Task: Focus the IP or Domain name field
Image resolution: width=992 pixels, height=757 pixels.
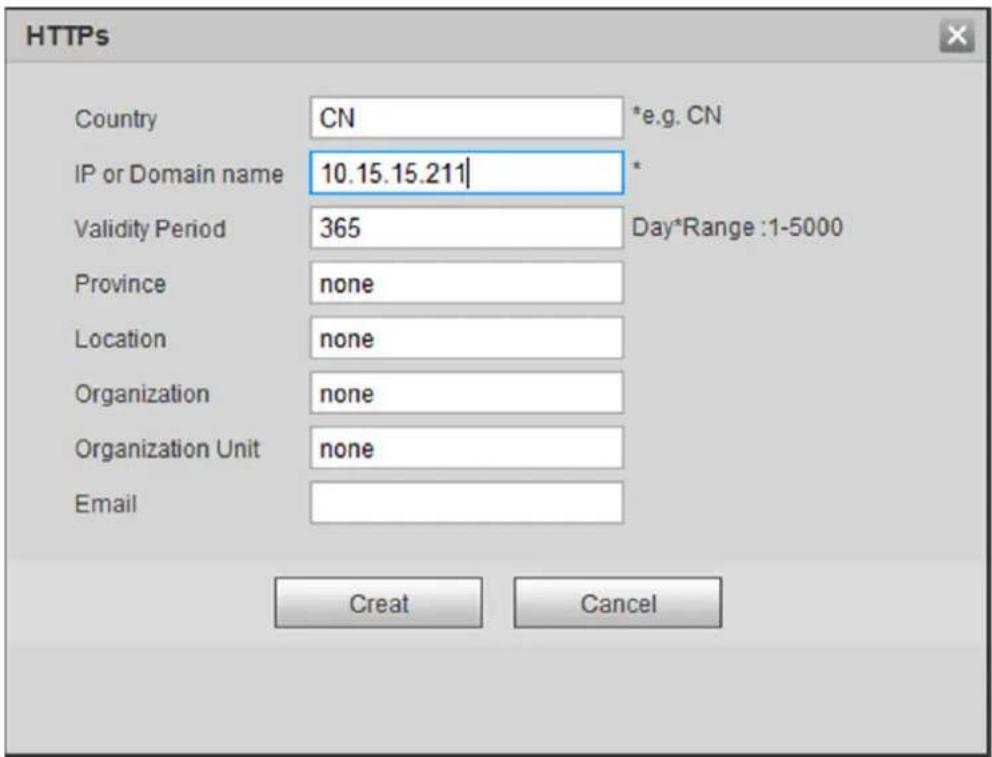Action: [466, 173]
